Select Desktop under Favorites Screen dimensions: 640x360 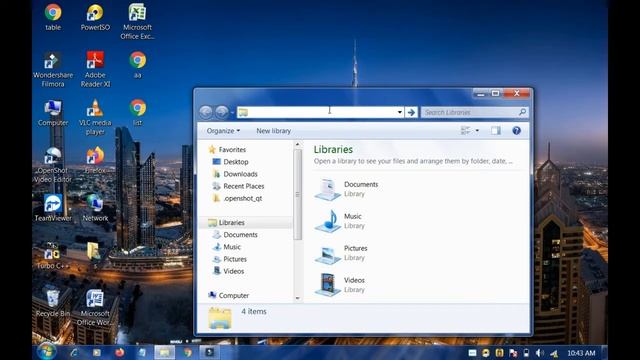(x=231, y=162)
